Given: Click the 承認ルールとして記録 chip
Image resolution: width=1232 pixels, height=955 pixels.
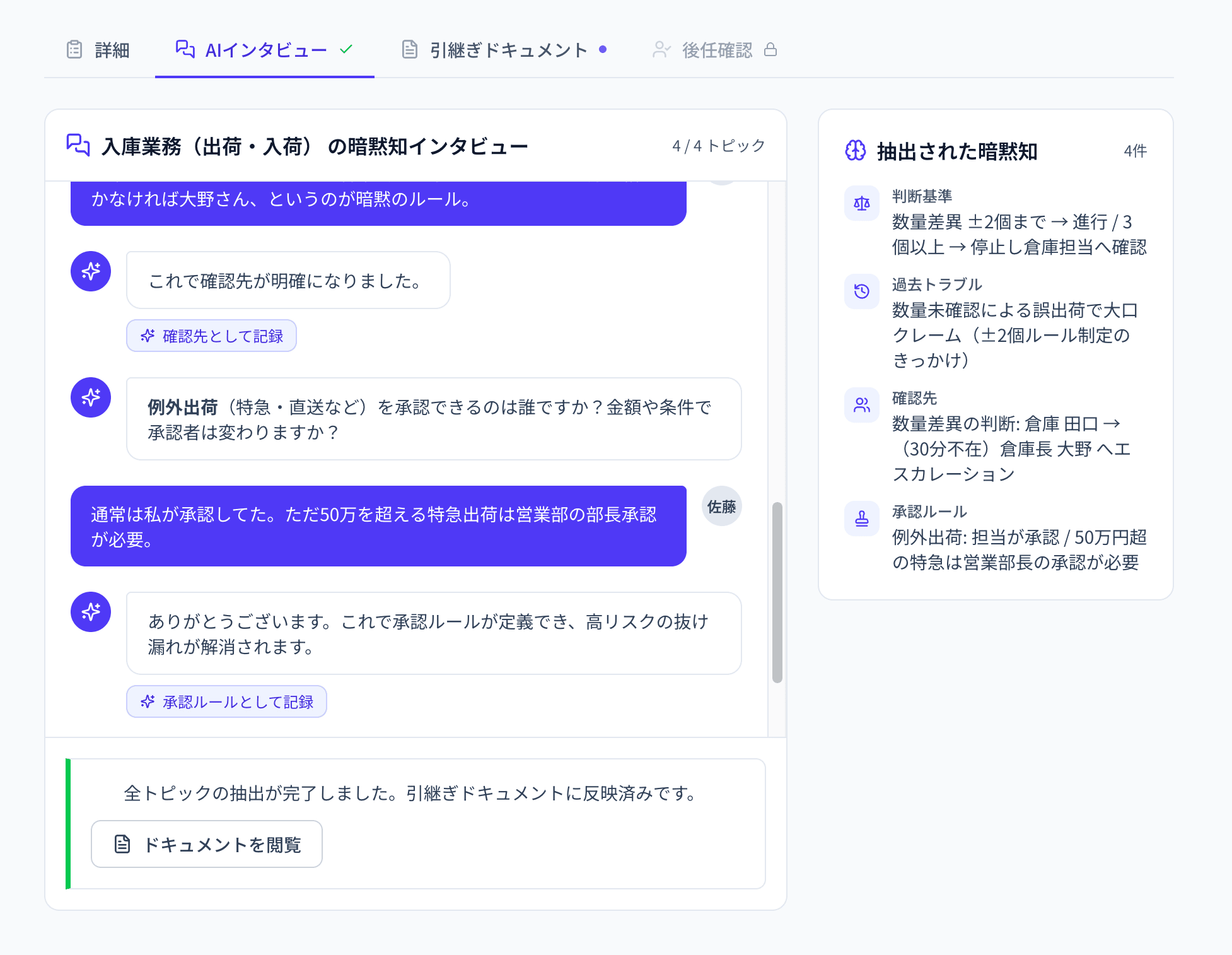Looking at the screenshot, I should tap(226, 701).
